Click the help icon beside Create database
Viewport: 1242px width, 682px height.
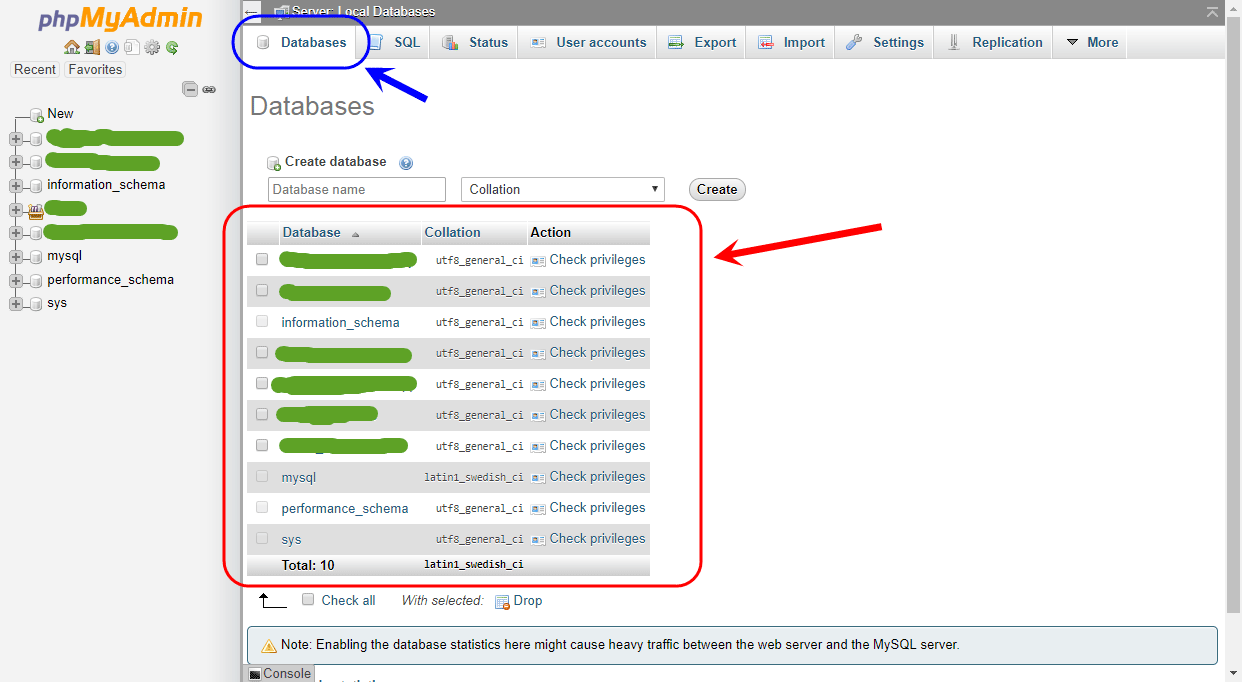click(x=406, y=163)
